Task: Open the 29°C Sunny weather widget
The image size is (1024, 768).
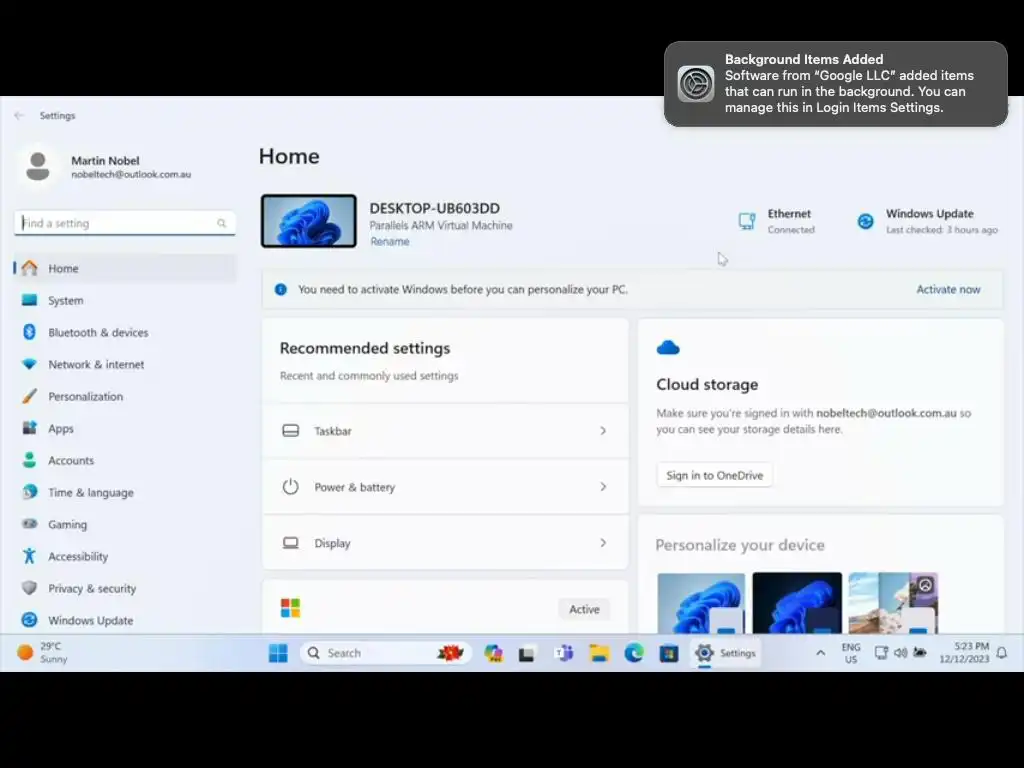Action: click(42, 653)
